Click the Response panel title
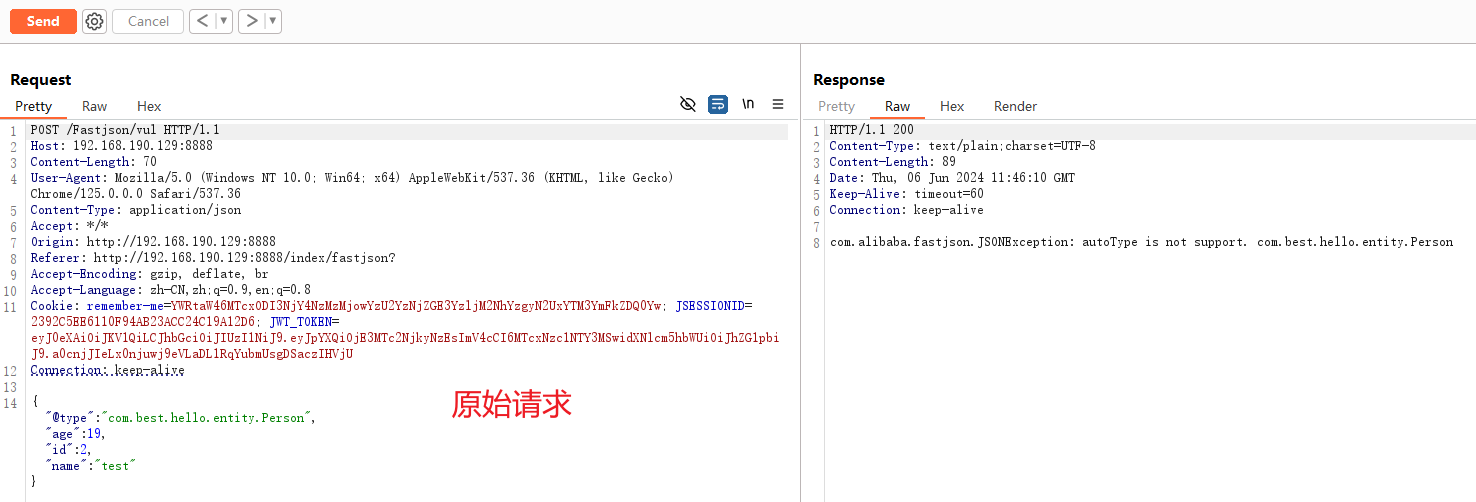This screenshot has width=1476, height=502. coord(849,80)
